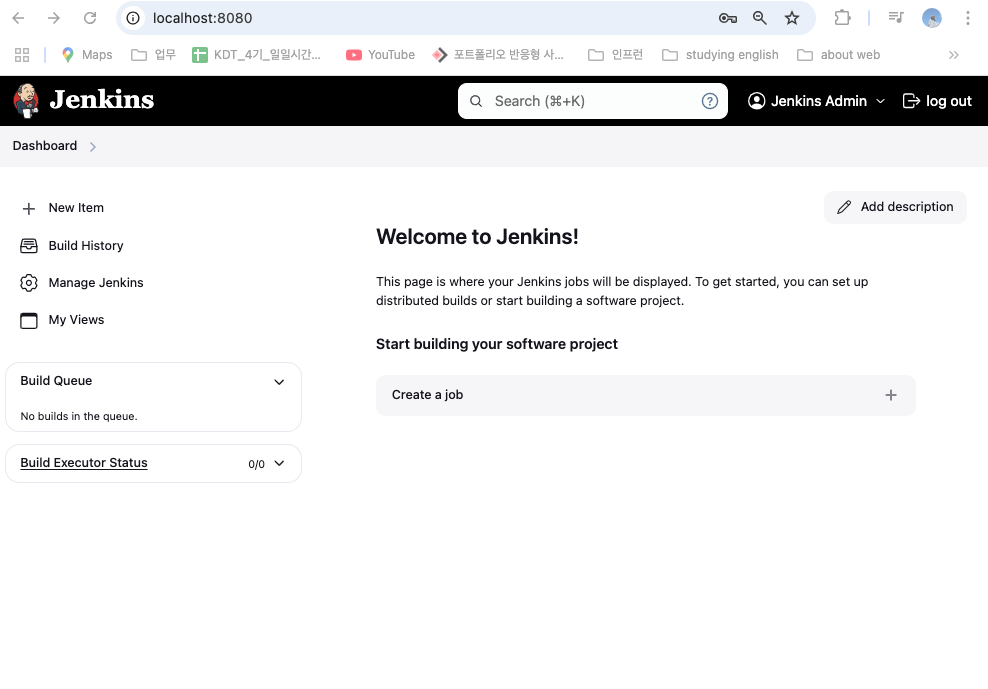Open the about web bookmark folder

(x=838, y=55)
